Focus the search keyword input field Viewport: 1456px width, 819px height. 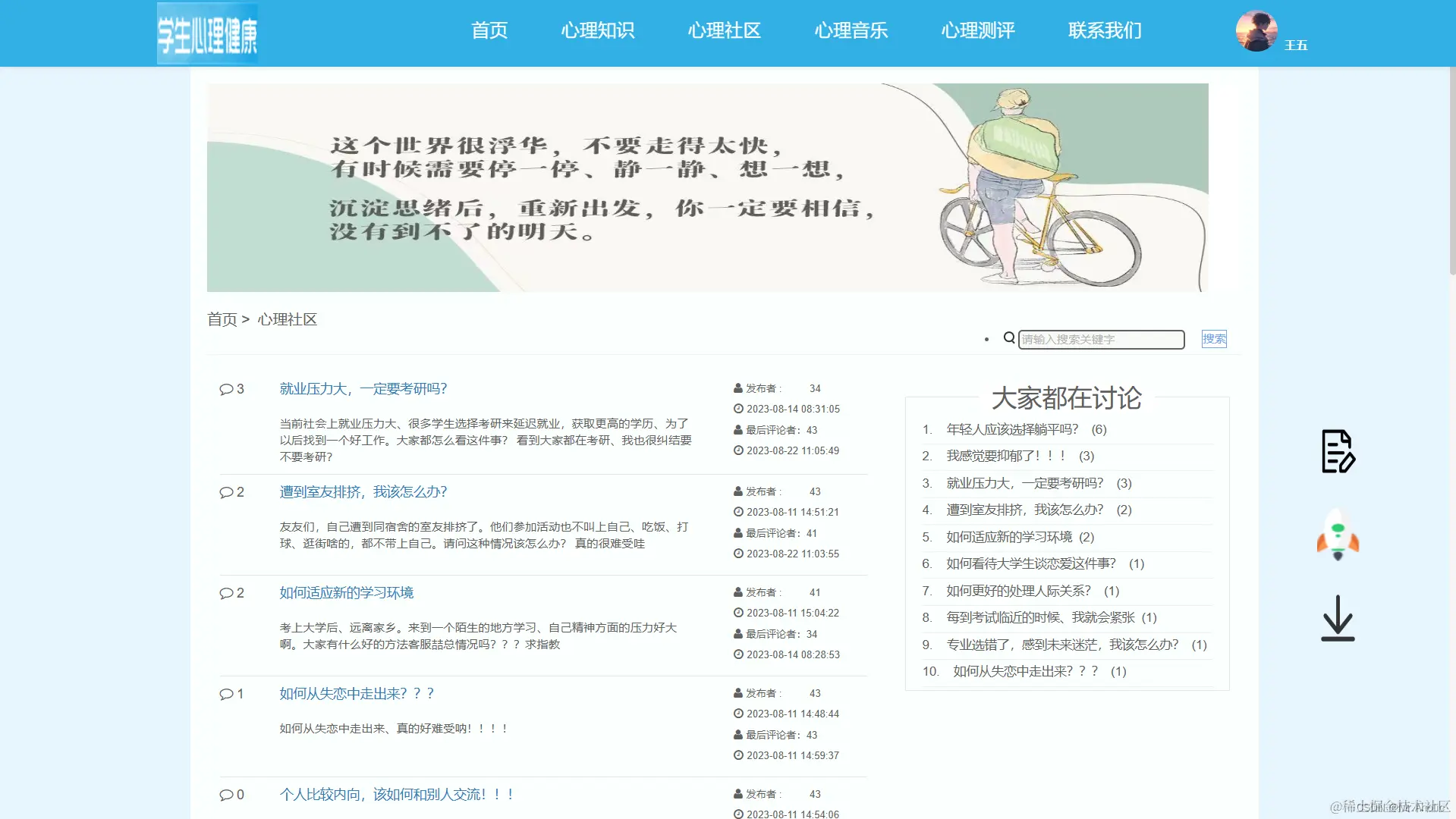click(x=1101, y=339)
